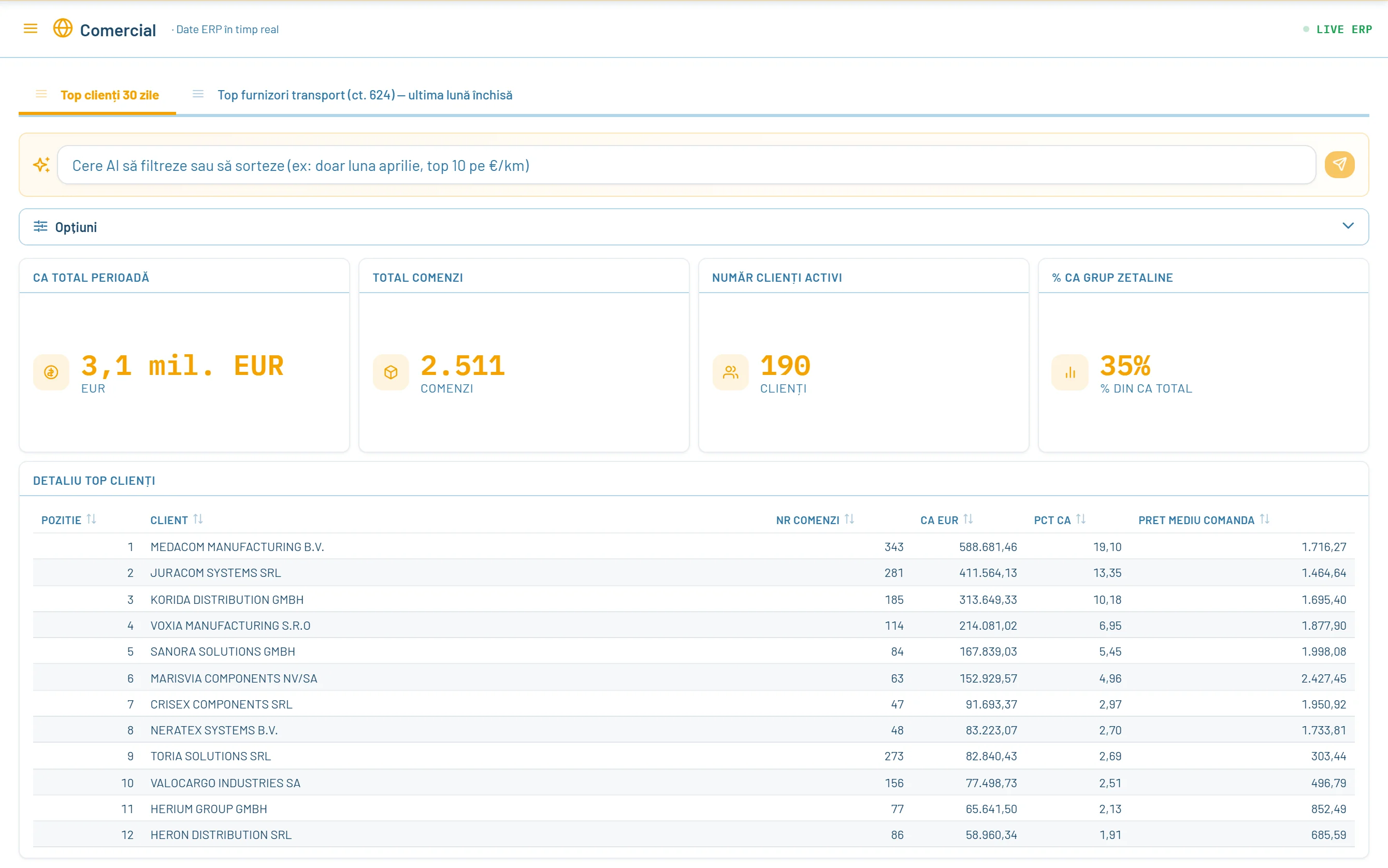Image resolution: width=1388 pixels, height=868 pixels.
Task: Click CA EUR value 588.681,46
Action: click(988, 546)
